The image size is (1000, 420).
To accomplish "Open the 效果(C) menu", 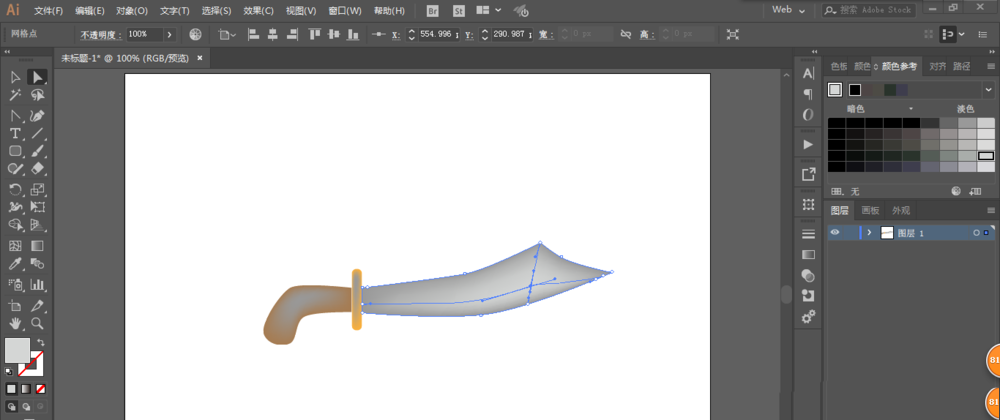I will click(258, 10).
